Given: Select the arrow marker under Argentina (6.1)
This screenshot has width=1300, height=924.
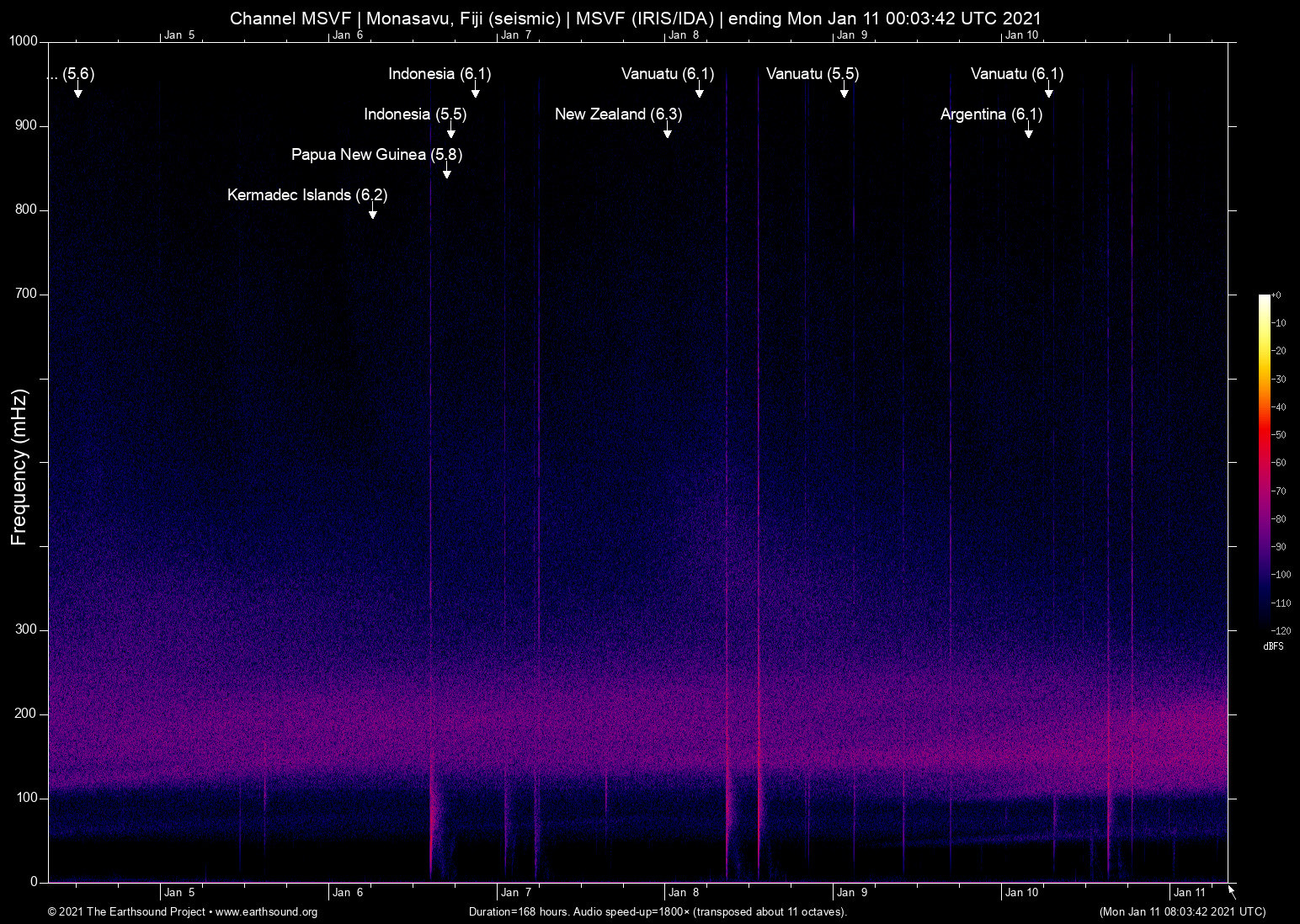Looking at the screenshot, I should (x=1028, y=130).
